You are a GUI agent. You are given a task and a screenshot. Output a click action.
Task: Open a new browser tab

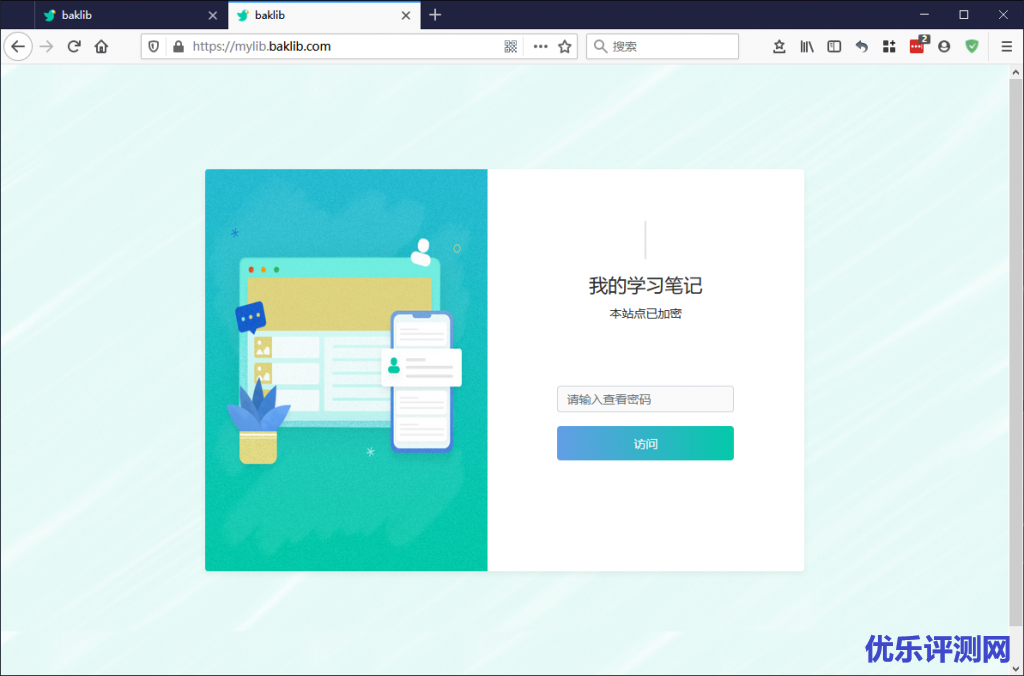click(x=435, y=15)
